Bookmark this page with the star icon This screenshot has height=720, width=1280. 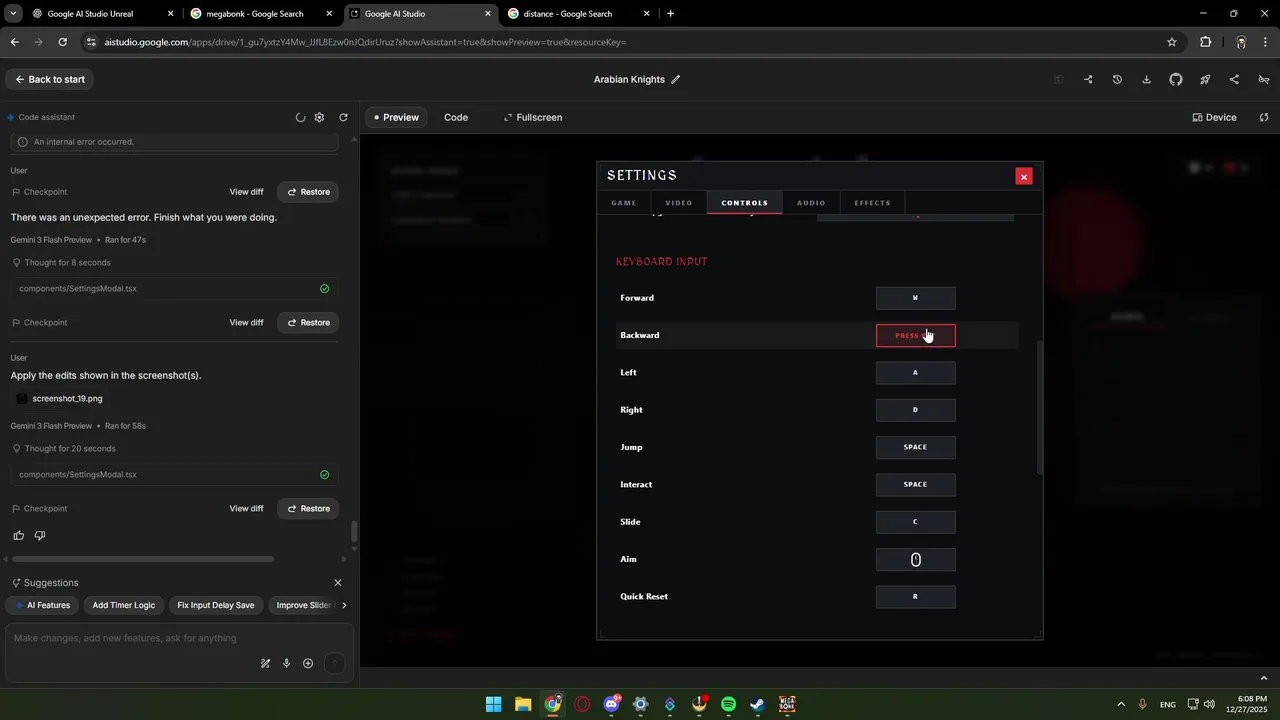(x=1172, y=42)
